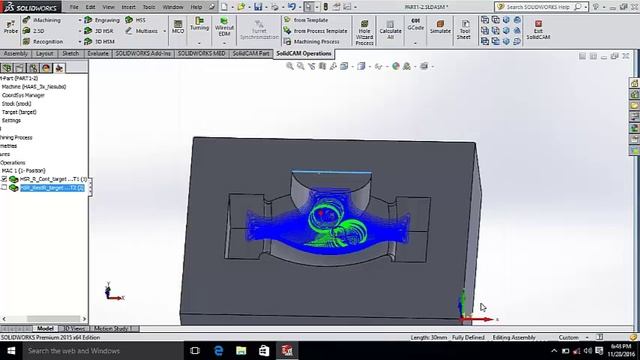The image size is (640, 360).
Task: Open the File menu
Action: point(74,7)
